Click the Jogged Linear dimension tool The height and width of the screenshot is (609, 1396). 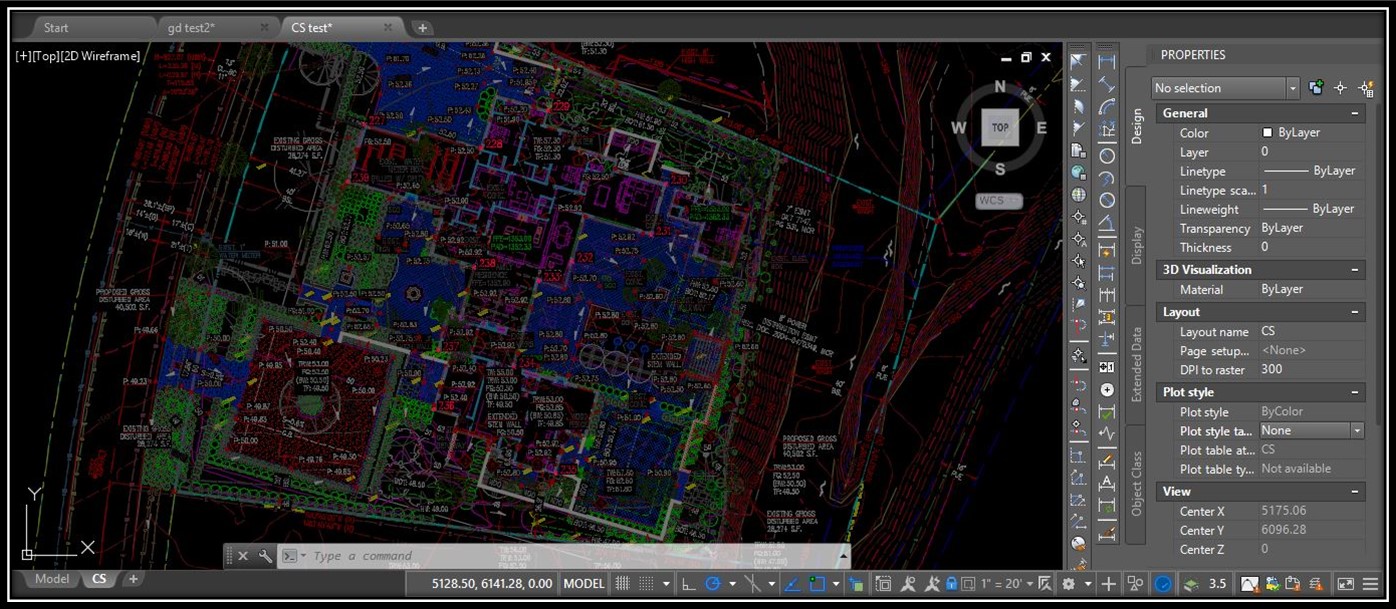(1107, 434)
